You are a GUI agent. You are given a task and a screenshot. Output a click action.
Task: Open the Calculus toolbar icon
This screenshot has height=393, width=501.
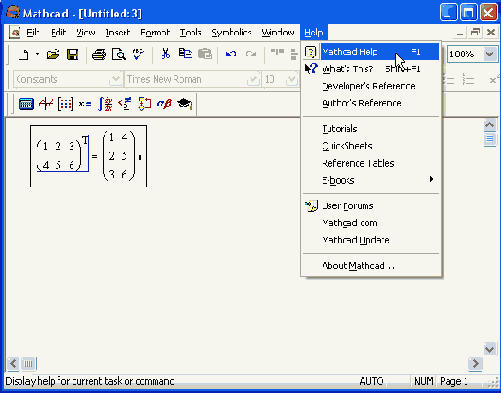[105, 104]
